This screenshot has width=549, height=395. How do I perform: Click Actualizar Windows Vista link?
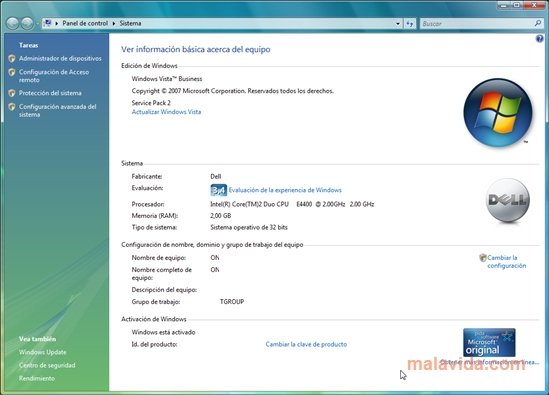(166, 112)
